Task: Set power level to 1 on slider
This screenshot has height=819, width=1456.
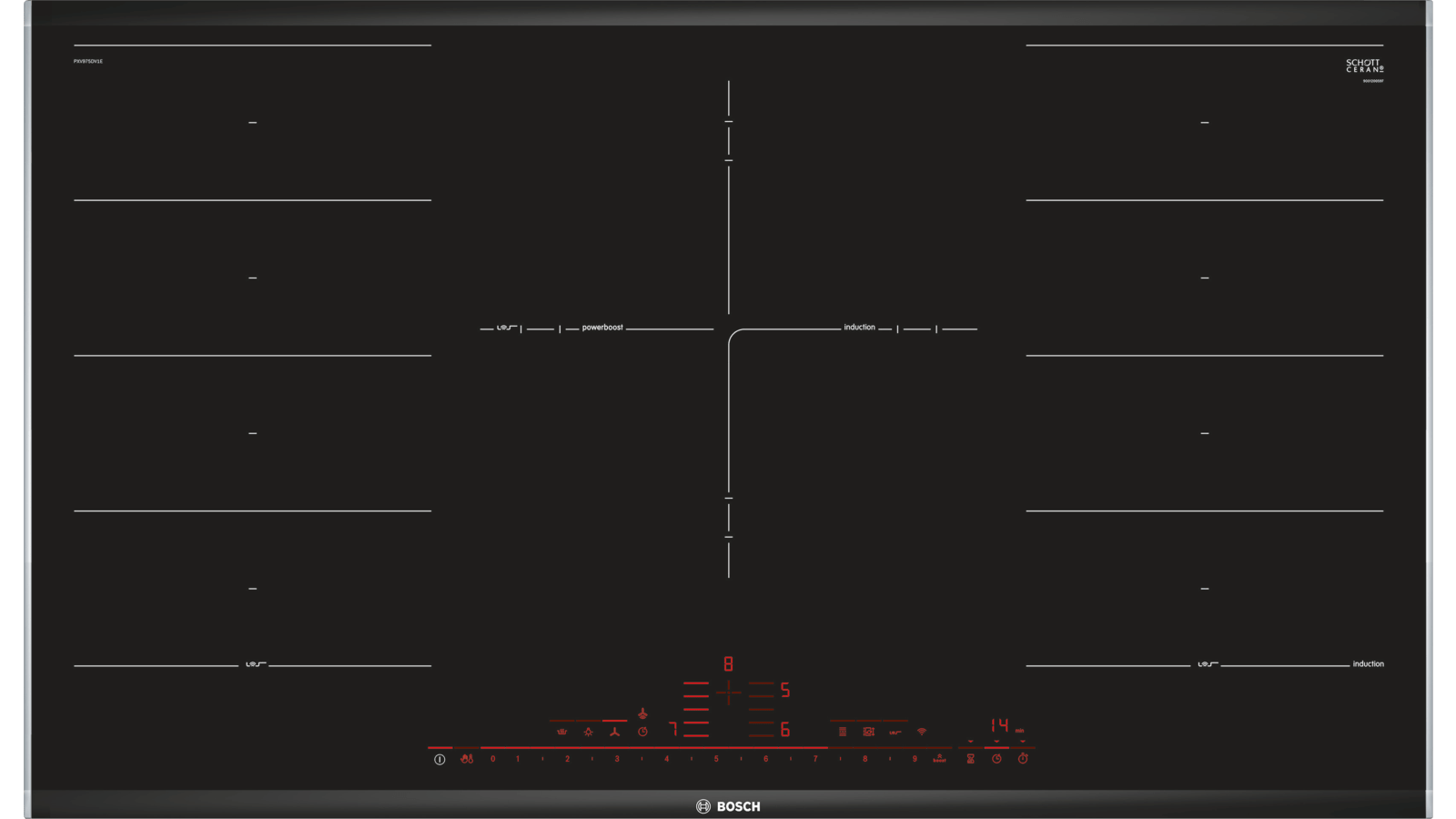Action: 518,759
